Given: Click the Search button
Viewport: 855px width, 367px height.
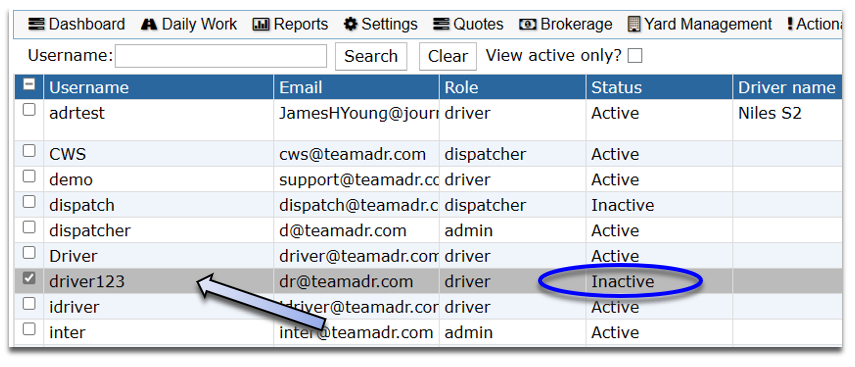Looking at the screenshot, I should click(371, 56).
